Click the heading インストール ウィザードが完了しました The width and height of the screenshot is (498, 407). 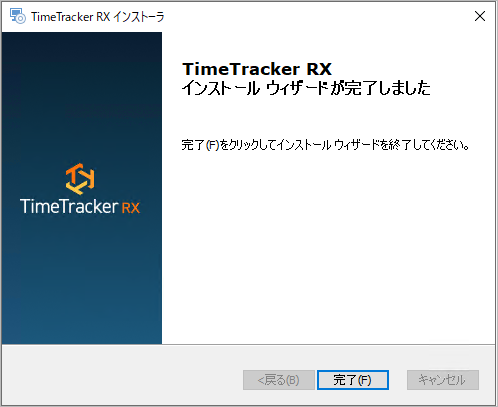(306, 88)
